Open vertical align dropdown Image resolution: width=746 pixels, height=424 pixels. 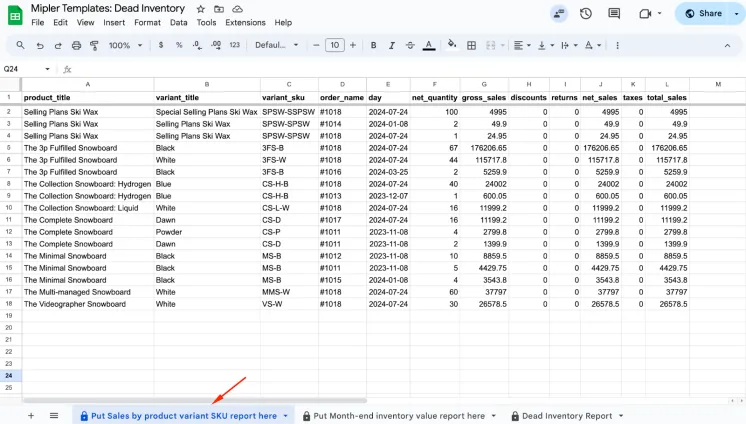tap(545, 45)
